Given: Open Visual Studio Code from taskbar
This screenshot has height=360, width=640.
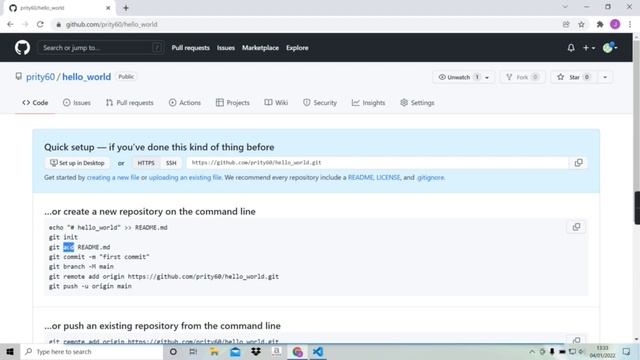Looking at the screenshot, I should [x=318, y=351].
